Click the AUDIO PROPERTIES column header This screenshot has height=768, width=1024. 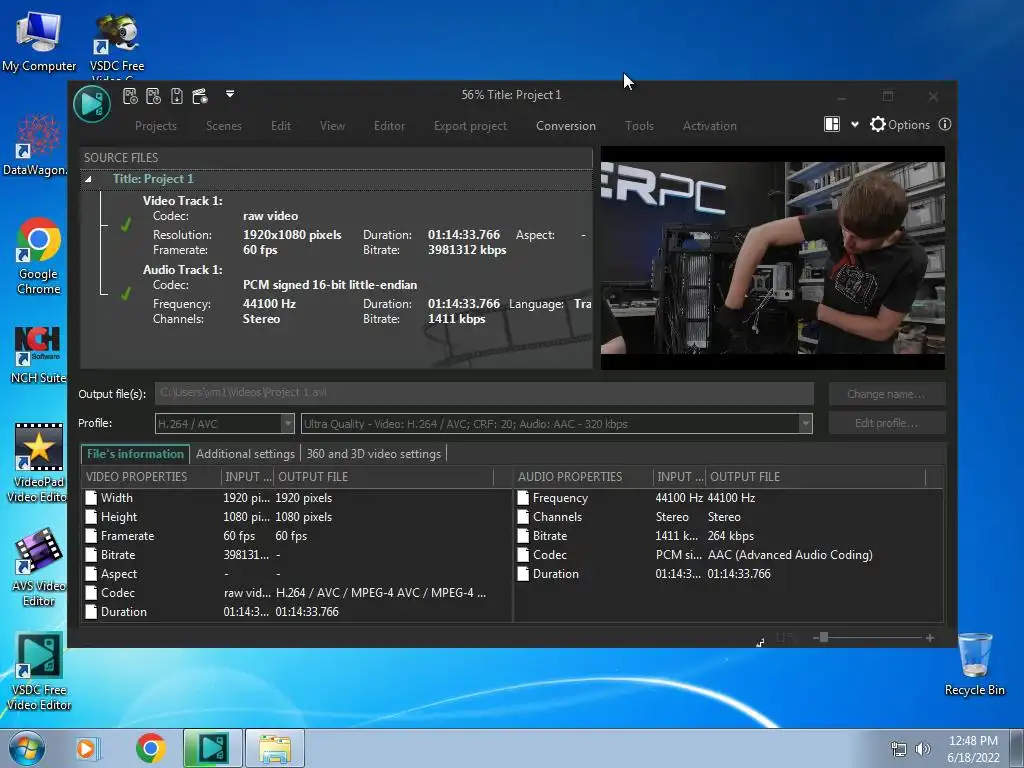coord(584,477)
